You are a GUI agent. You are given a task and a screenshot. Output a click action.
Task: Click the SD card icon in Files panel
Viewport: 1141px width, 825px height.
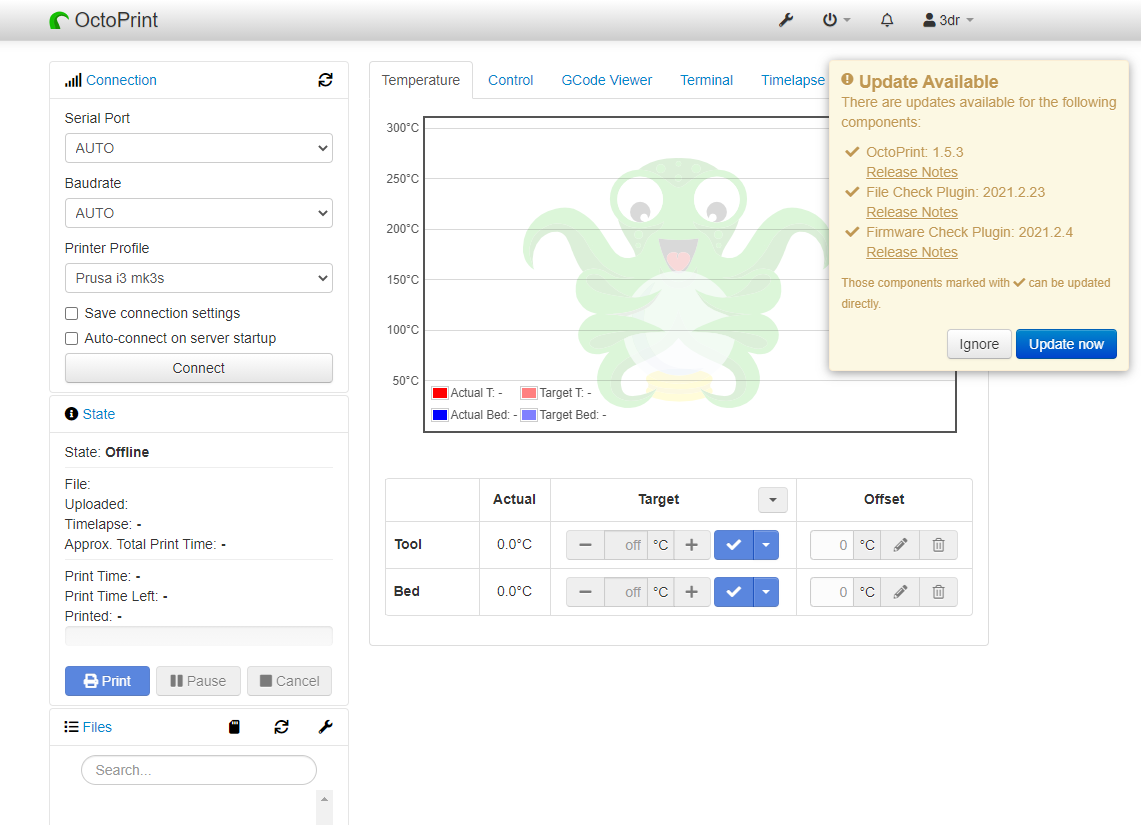[x=234, y=727]
